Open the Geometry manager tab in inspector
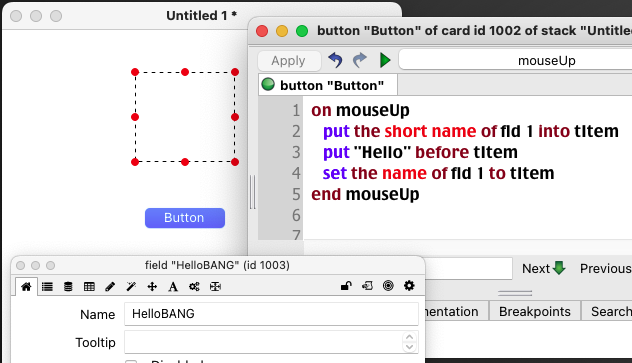This screenshot has width=632, height=363. click(215, 286)
